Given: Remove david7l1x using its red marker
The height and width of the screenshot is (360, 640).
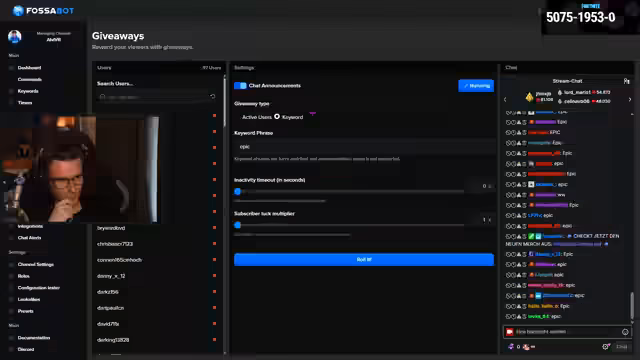Looking at the screenshot, I should pos(214,324).
